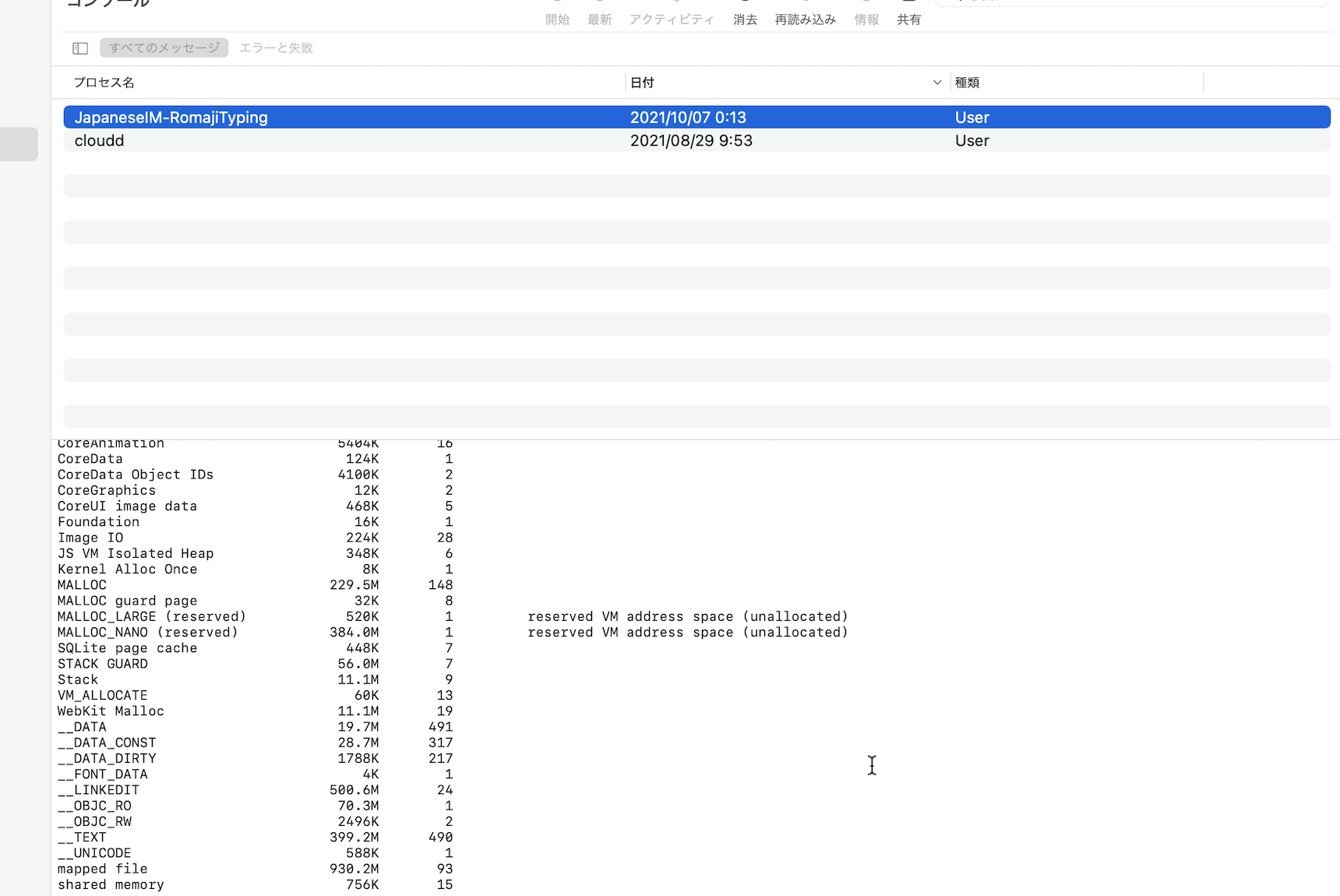Sort by the プロセス名 column header

click(104, 83)
